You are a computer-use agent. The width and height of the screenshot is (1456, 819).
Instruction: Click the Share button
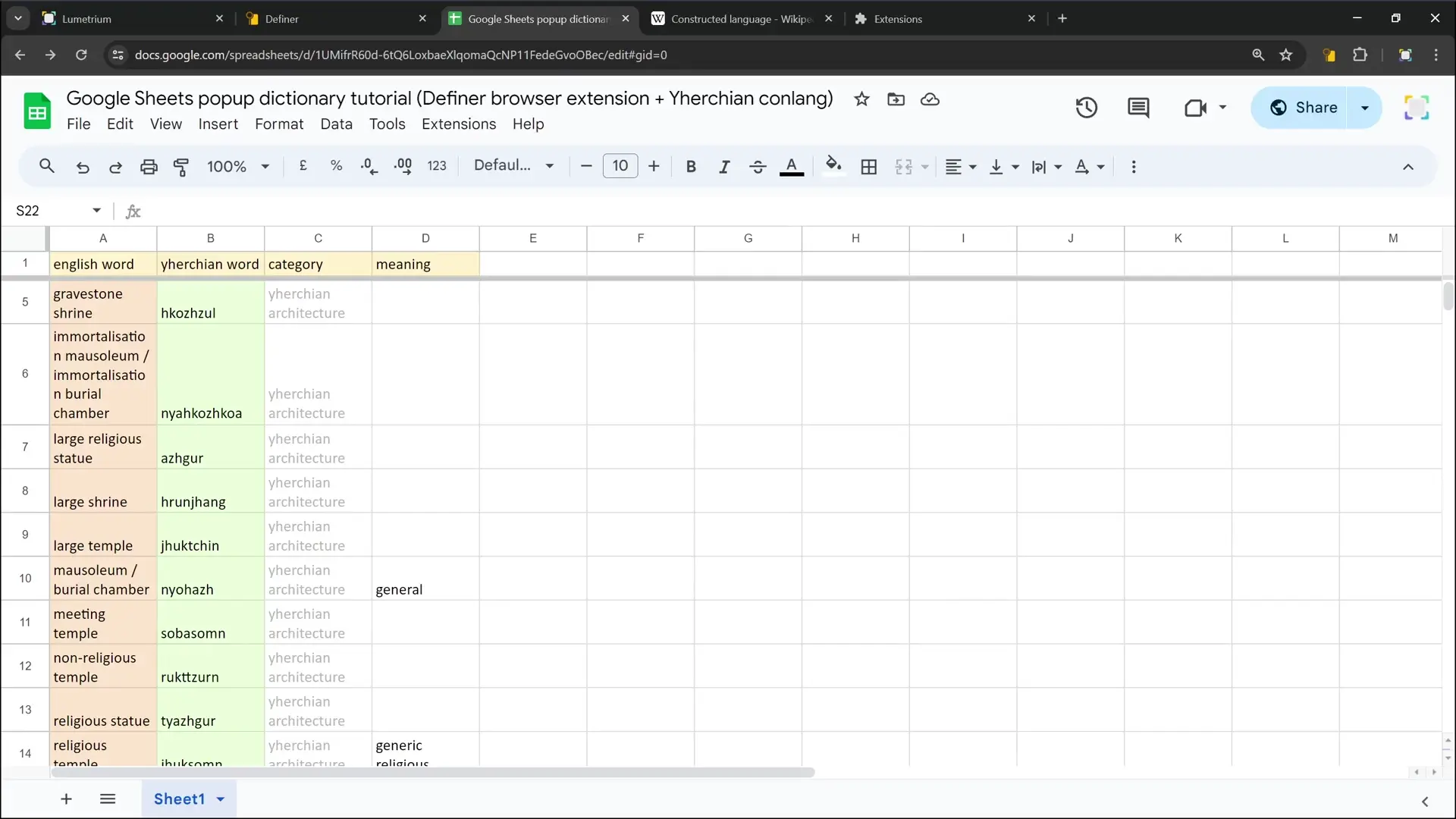(1303, 108)
